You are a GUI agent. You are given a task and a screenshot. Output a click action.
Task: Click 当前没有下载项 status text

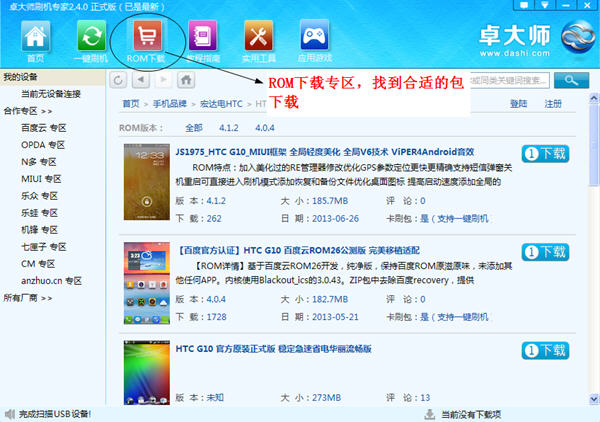pyautogui.click(x=471, y=414)
